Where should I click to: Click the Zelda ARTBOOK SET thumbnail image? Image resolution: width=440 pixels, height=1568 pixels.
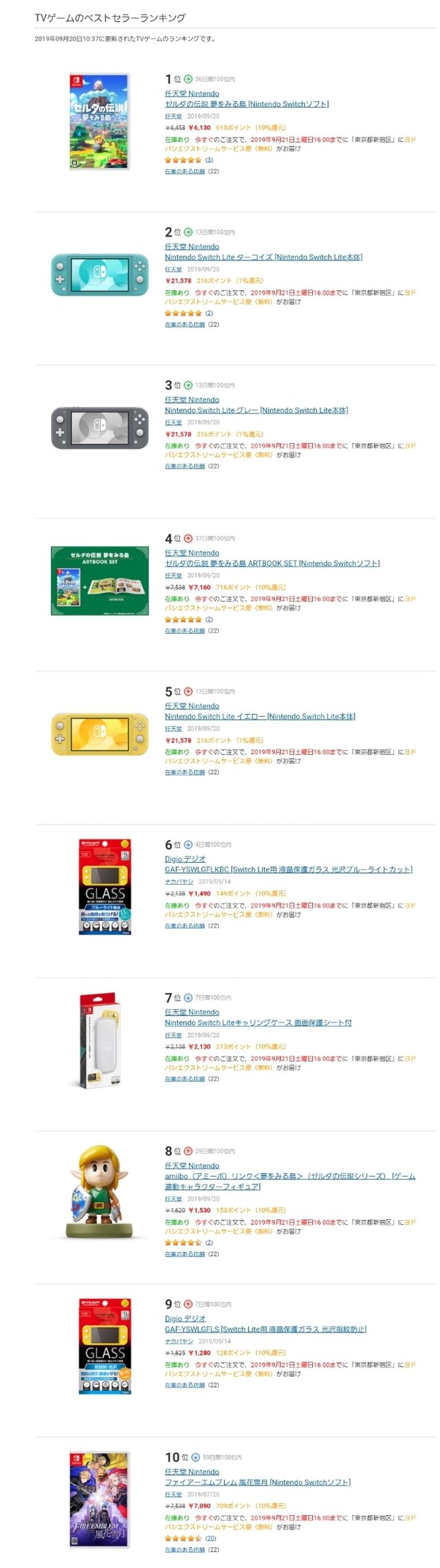(100, 581)
